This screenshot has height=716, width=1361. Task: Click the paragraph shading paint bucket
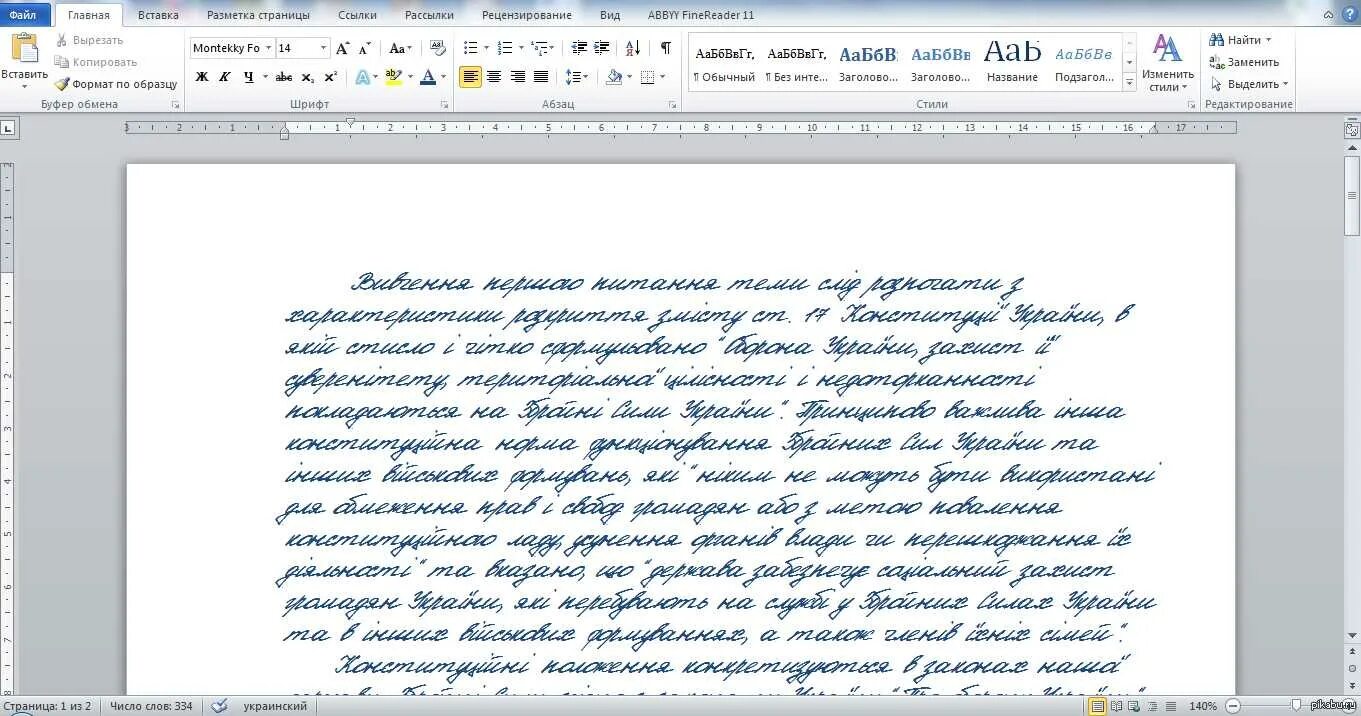point(613,77)
